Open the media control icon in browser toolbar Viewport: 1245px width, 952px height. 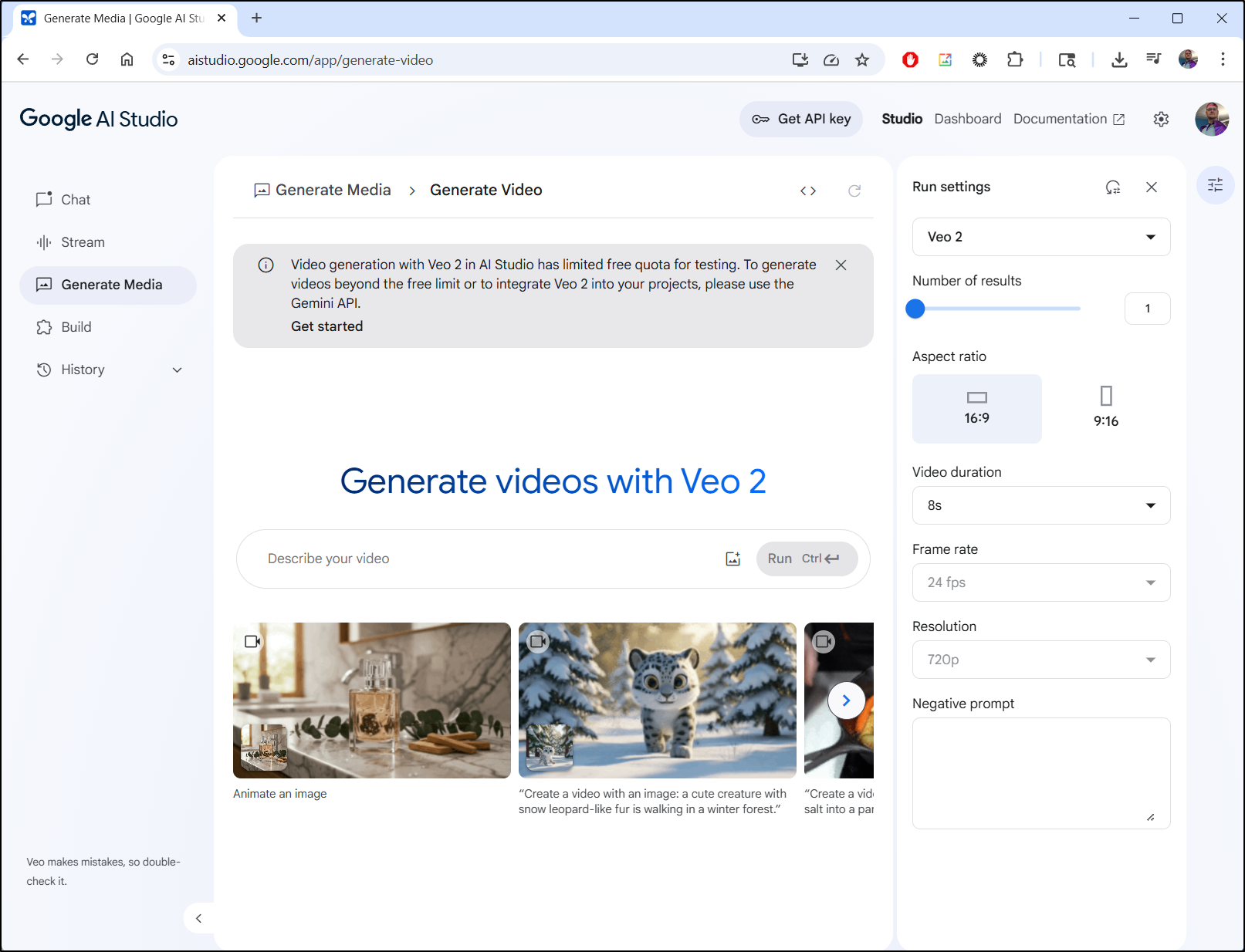[1154, 59]
